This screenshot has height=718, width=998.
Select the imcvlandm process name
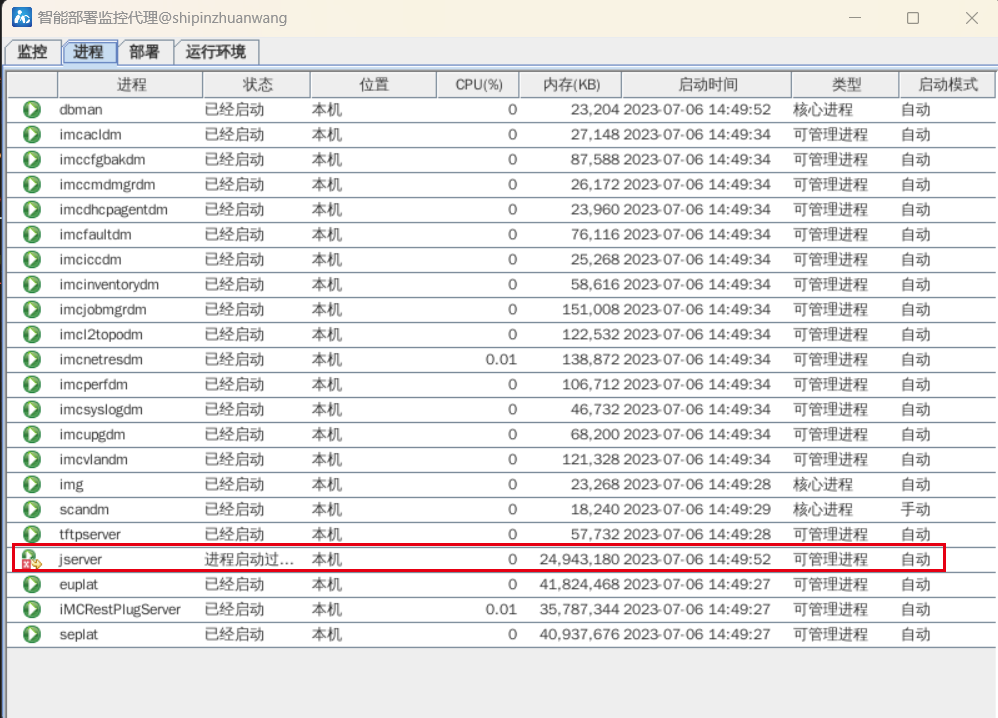[x=94, y=459]
